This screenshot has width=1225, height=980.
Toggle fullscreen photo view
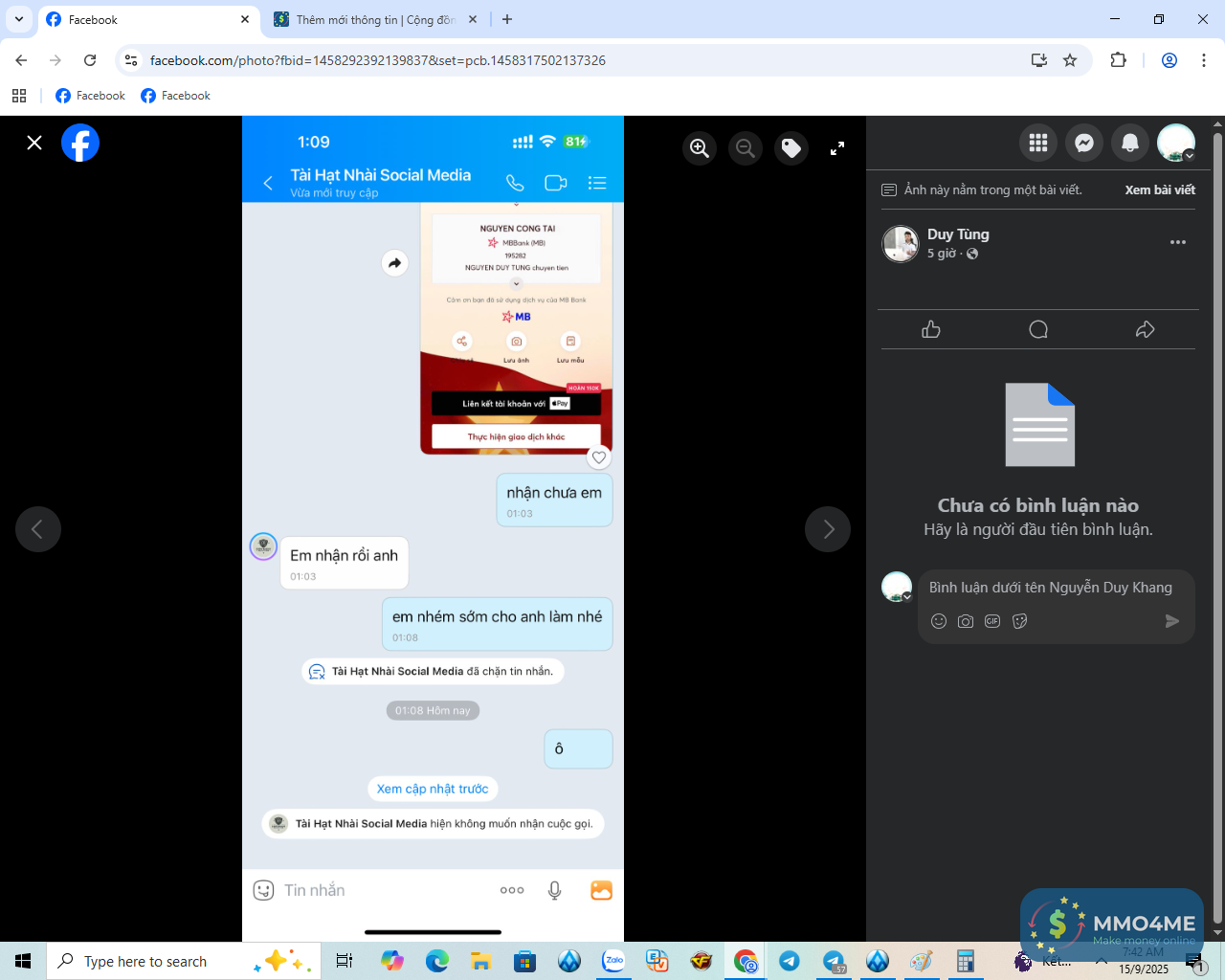point(837,148)
